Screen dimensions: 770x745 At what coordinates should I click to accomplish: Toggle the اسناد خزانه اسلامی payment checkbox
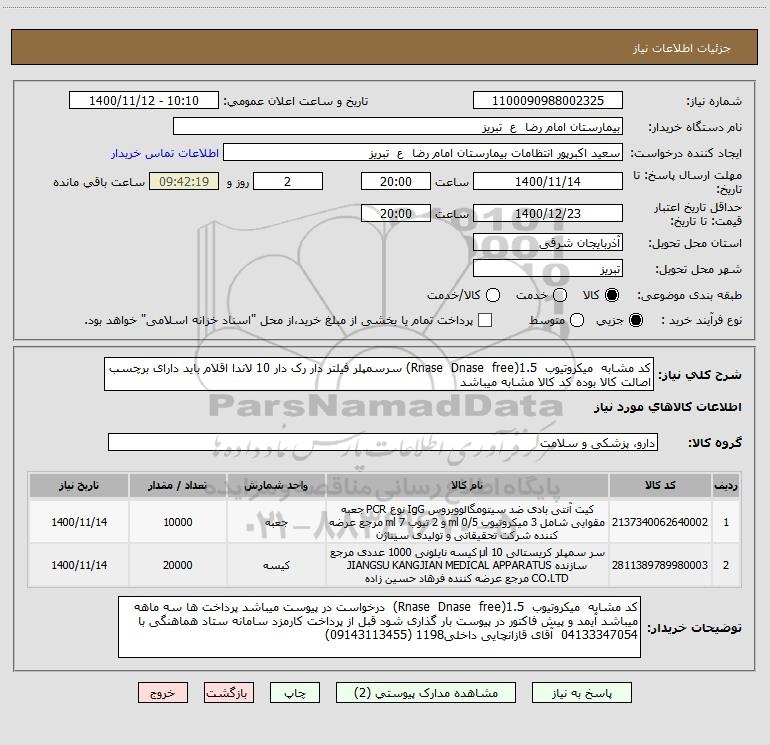[x=485, y=320]
